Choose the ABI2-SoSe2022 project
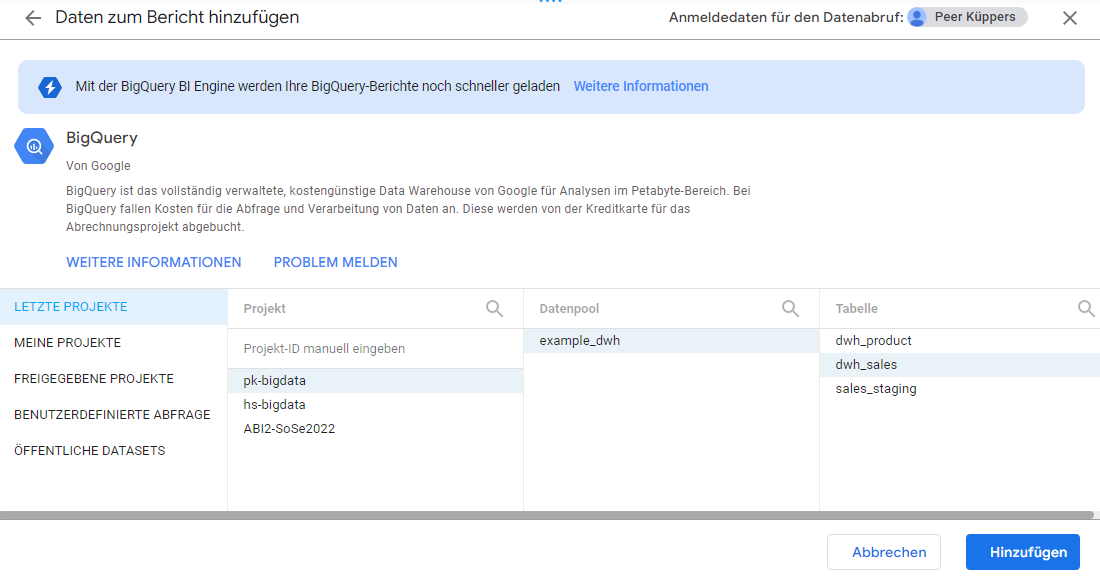The image size is (1100, 579). [375, 428]
